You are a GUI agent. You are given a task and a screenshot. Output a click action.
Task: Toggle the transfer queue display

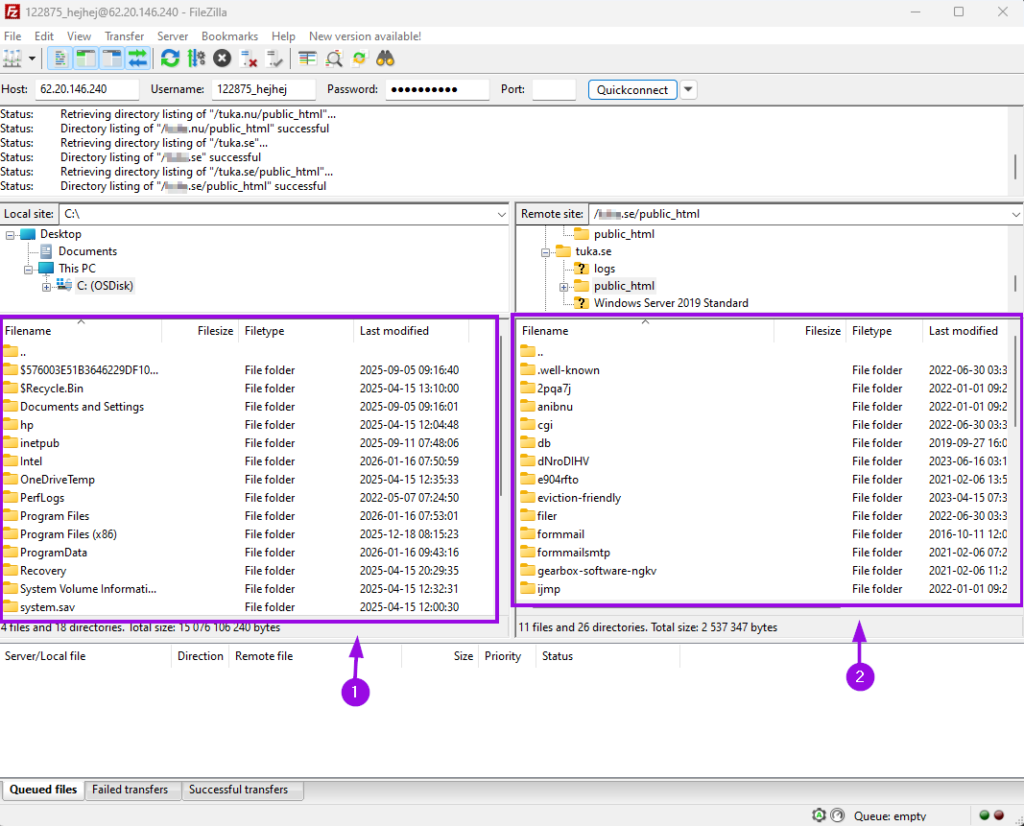coord(137,59)
